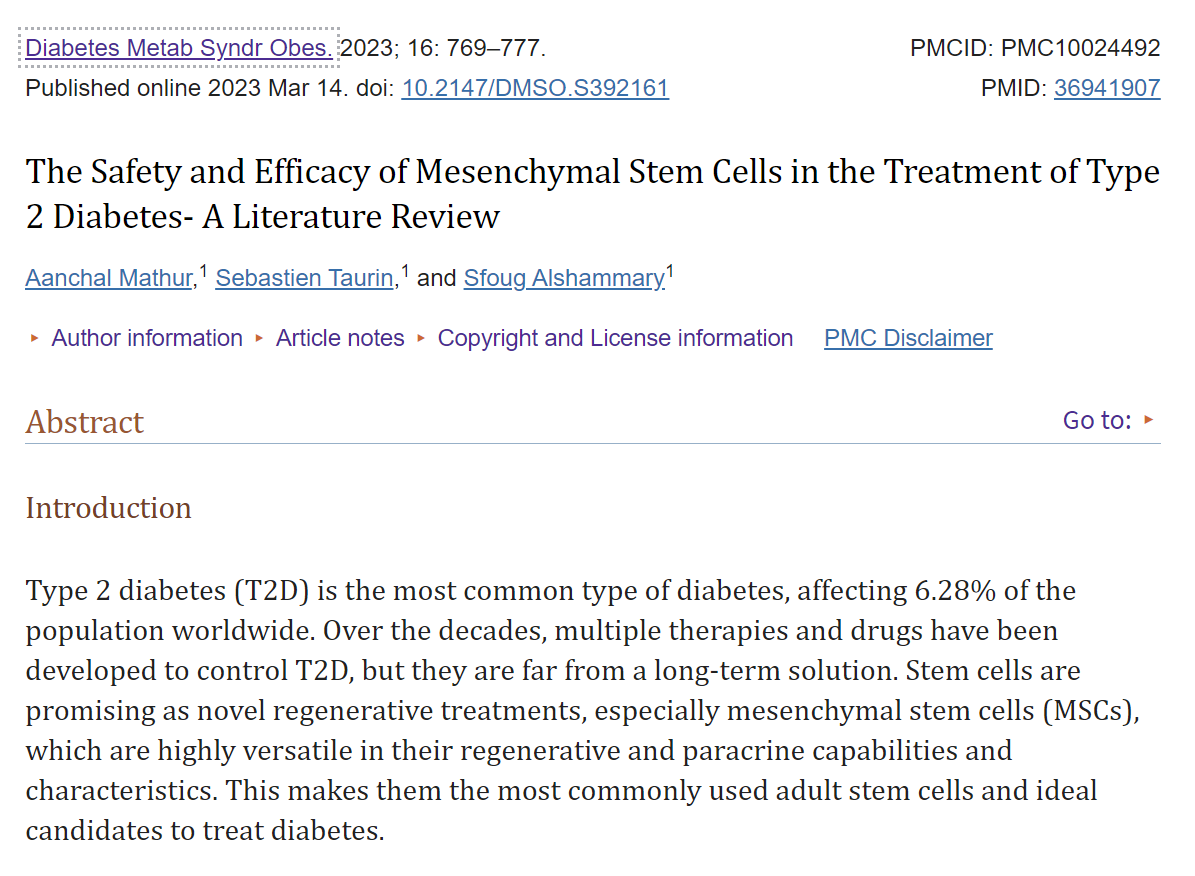Screen dimensions: 1195x876
Task: Open the PMID 36941907 link
Action: coord(1106,89)
